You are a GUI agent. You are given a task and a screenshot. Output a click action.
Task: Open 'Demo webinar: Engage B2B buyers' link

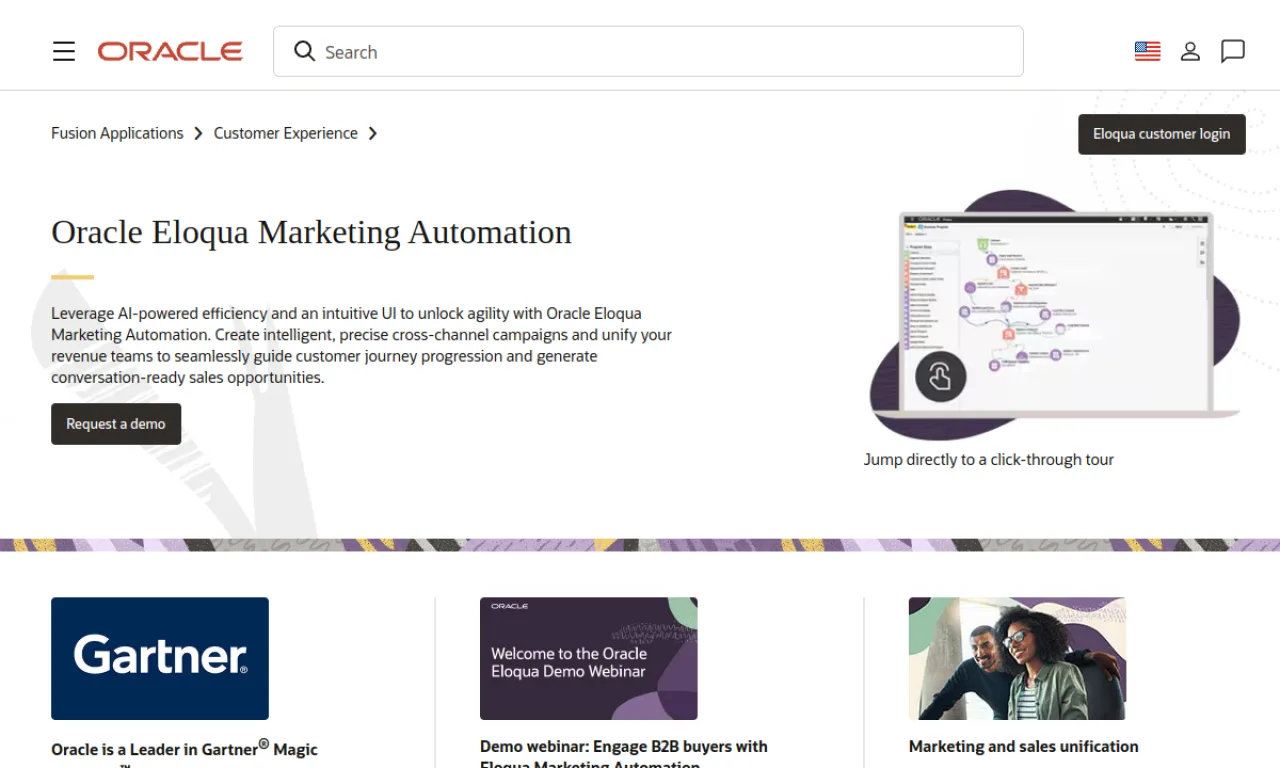pos(624,754)
